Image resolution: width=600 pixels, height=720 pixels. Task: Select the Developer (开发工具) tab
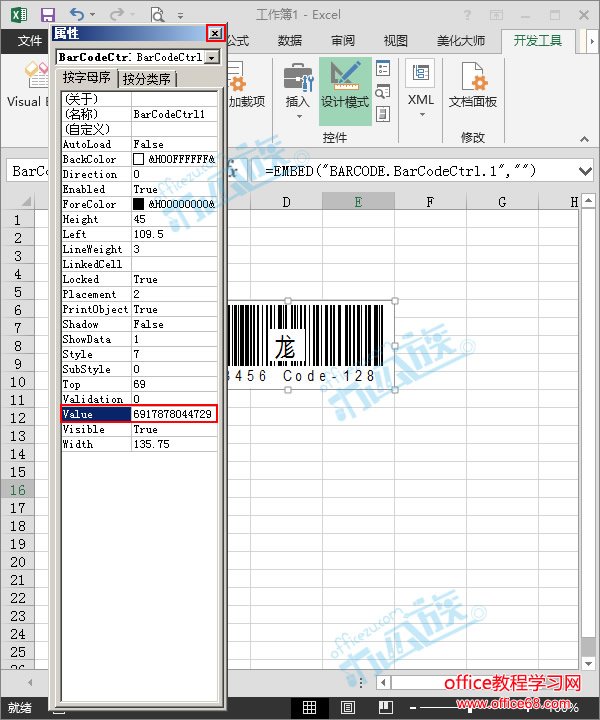pyautogui.click(x=538, y=41)
